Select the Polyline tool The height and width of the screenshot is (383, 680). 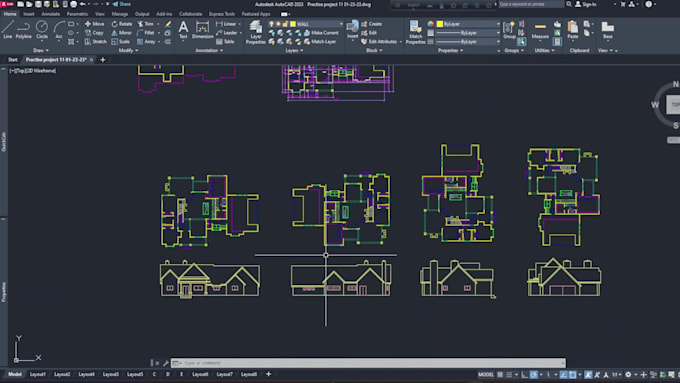(x=23, y=29)
